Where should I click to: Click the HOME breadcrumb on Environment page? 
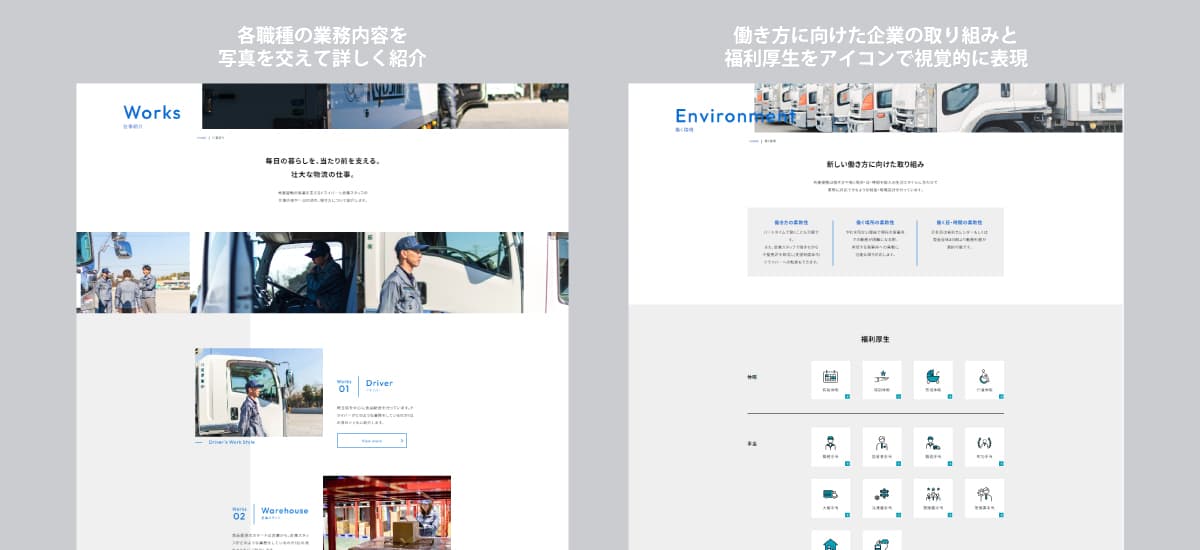pyautogui.click(x=754, y=142)
